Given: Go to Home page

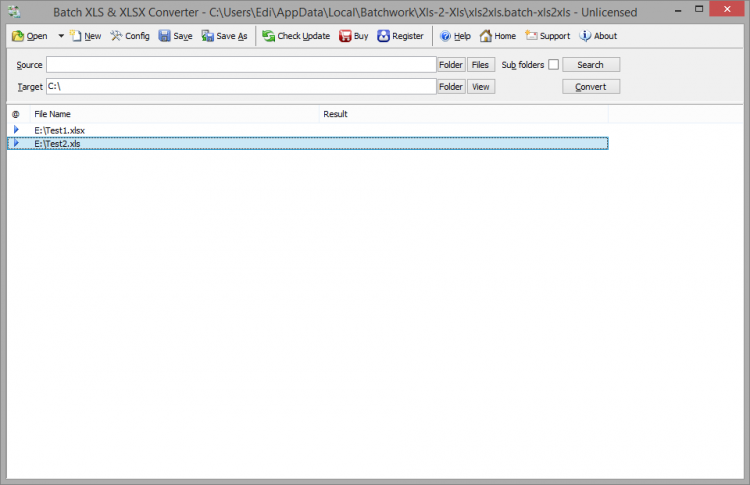Looking at the screenshot, I should click(x=497, y=36).
